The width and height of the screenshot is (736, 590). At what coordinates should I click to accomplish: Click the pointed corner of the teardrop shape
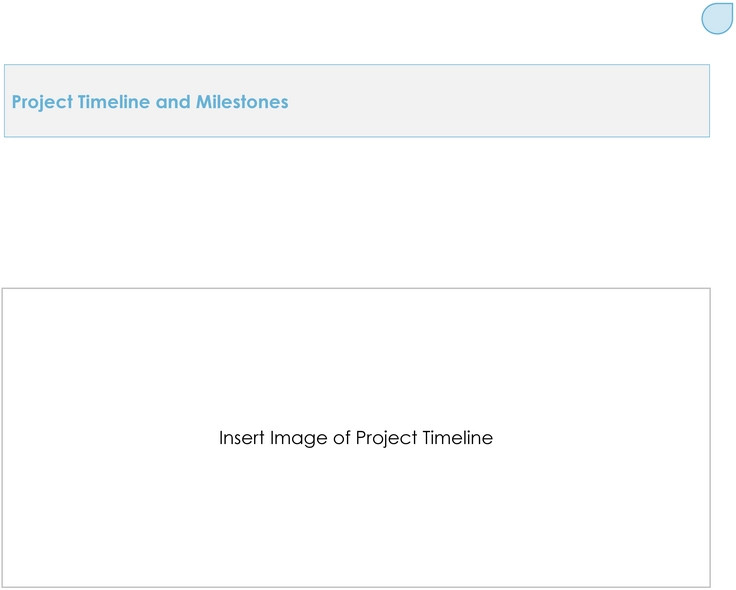coord(731,5)
